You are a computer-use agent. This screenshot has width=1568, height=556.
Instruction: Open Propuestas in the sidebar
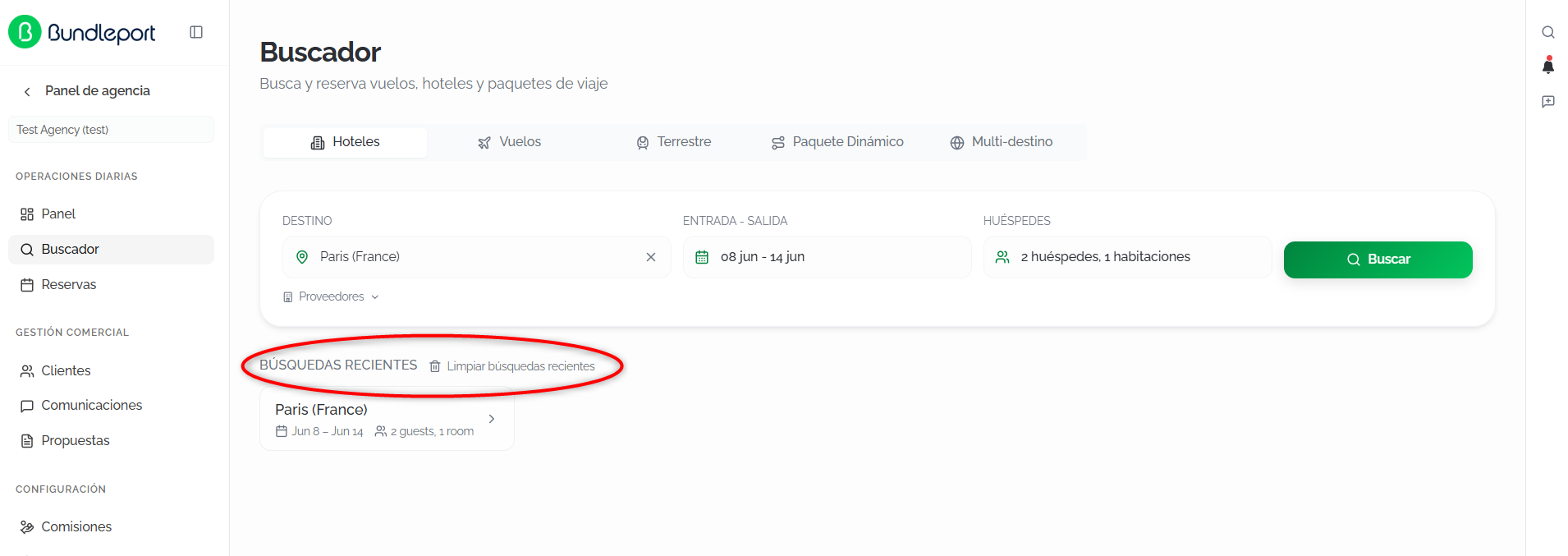(x=111, y=440)
